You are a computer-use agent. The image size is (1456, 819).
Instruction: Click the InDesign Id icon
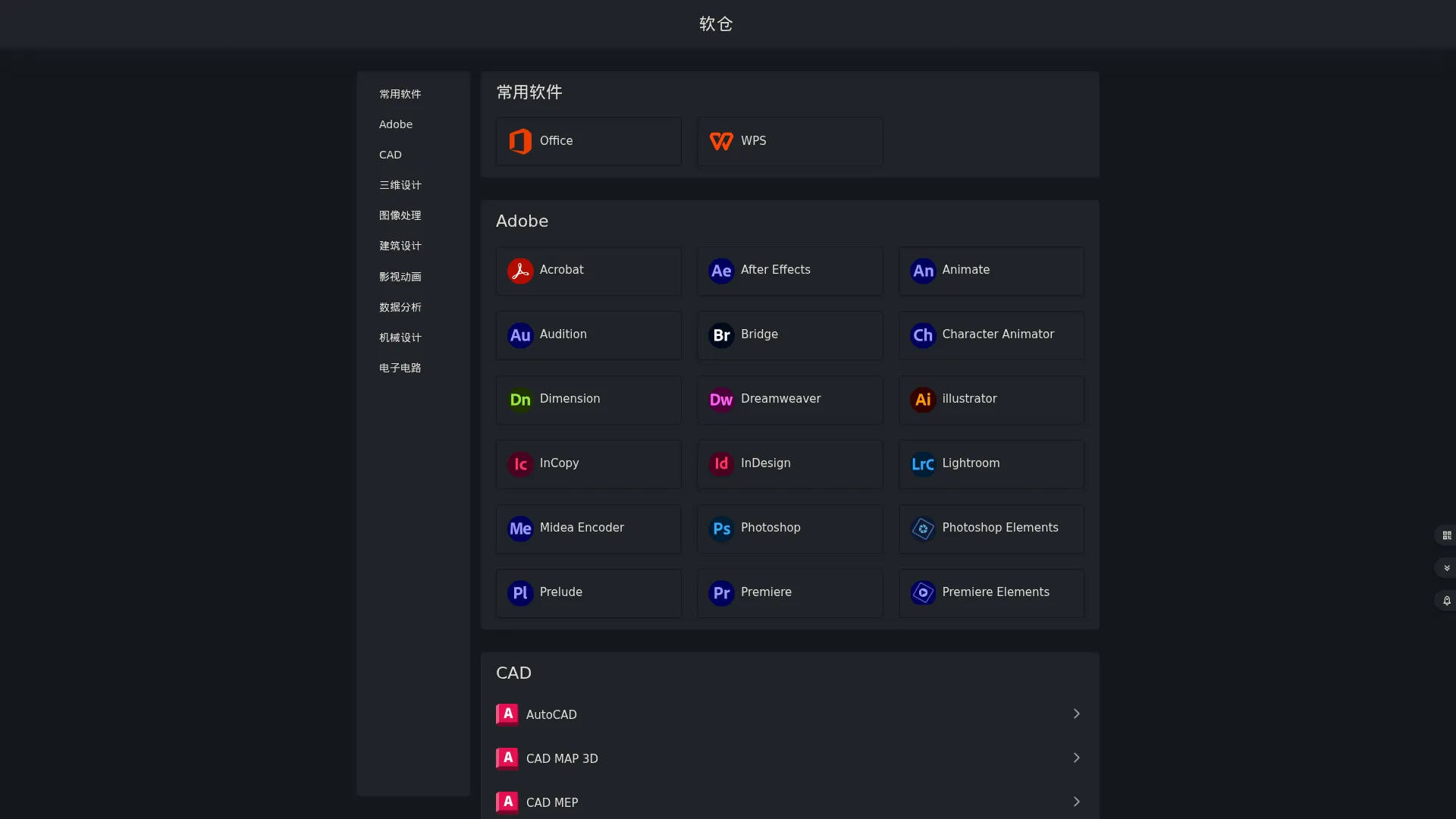[721, 464]
